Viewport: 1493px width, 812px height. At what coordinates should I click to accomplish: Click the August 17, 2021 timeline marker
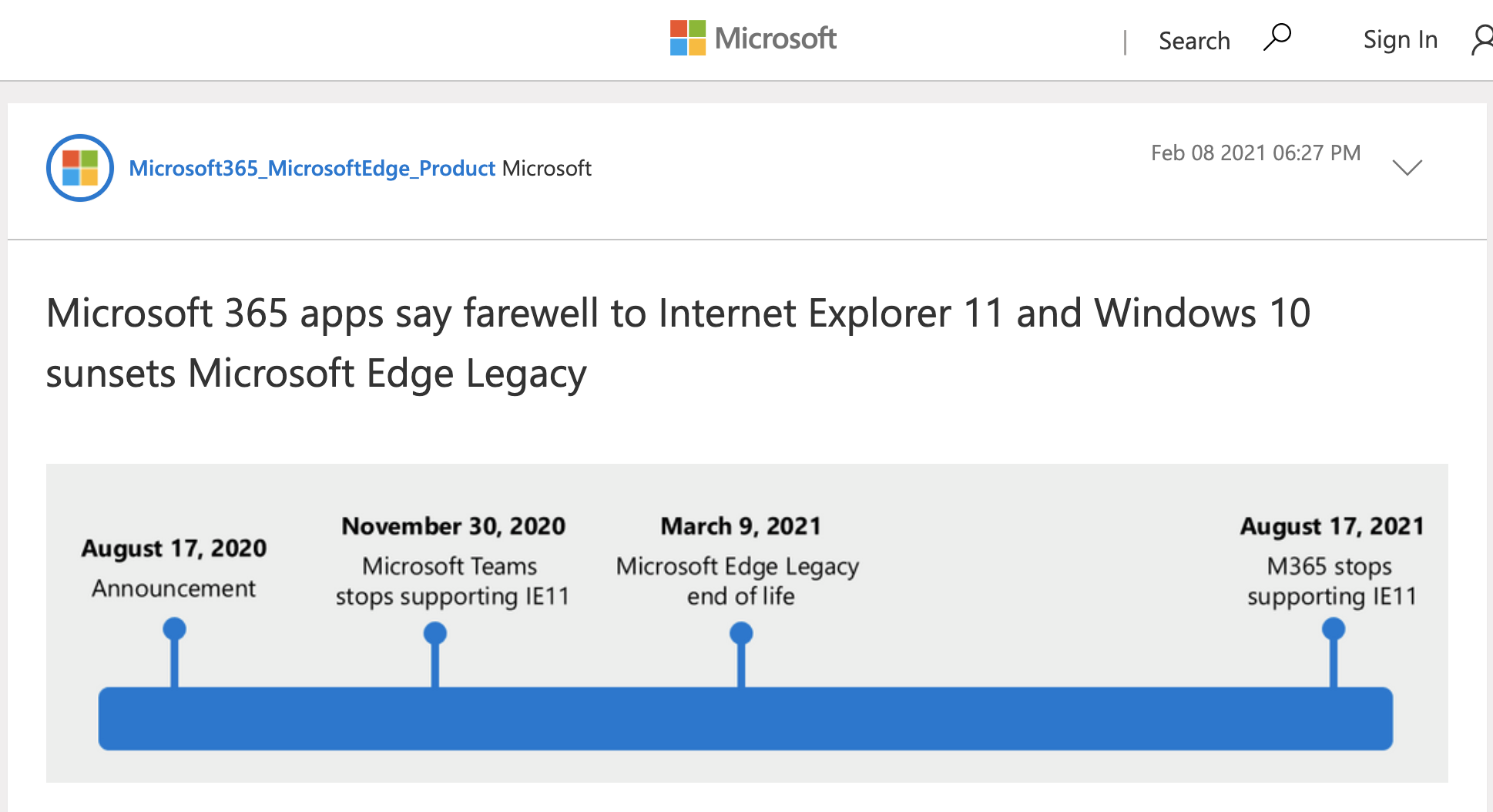tap(1334, 629)
